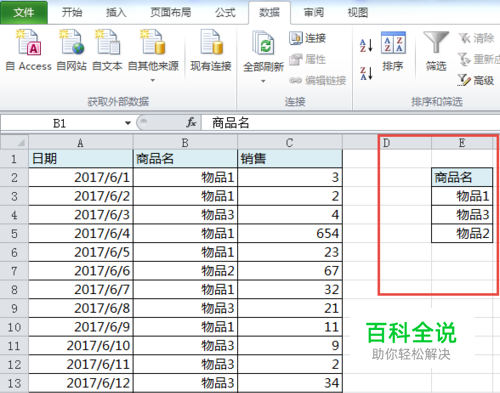Sort descending Z to A icon

point(366,73)
